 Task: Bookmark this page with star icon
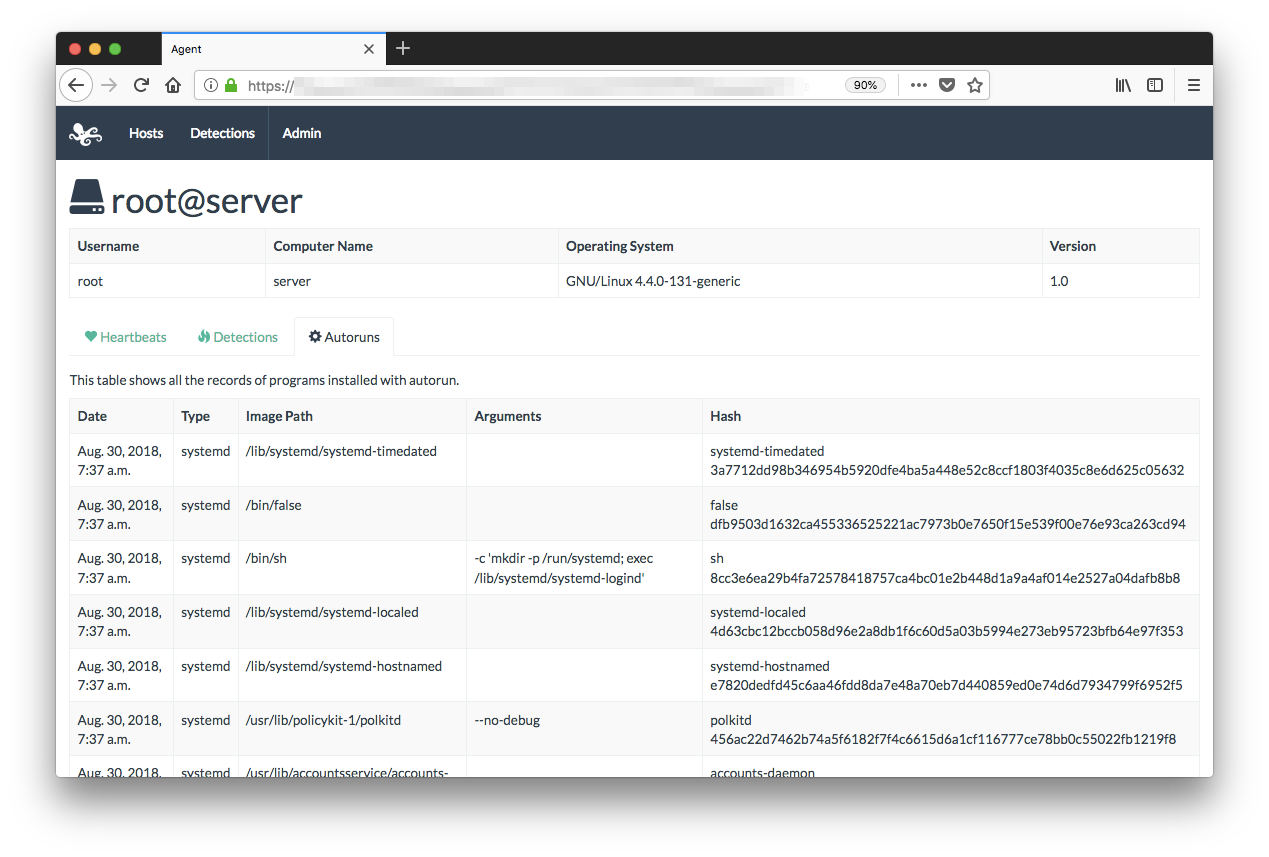click(x=975, y=85)
